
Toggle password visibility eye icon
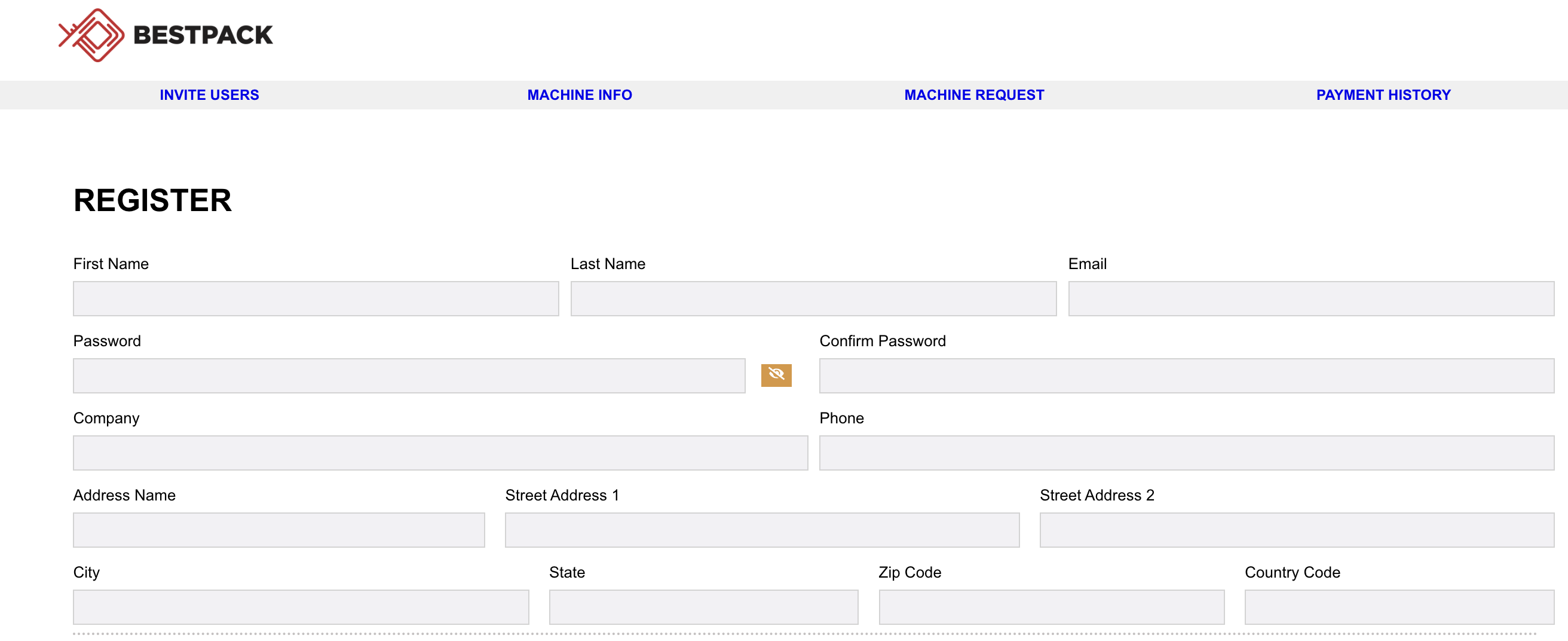(776, 376)
